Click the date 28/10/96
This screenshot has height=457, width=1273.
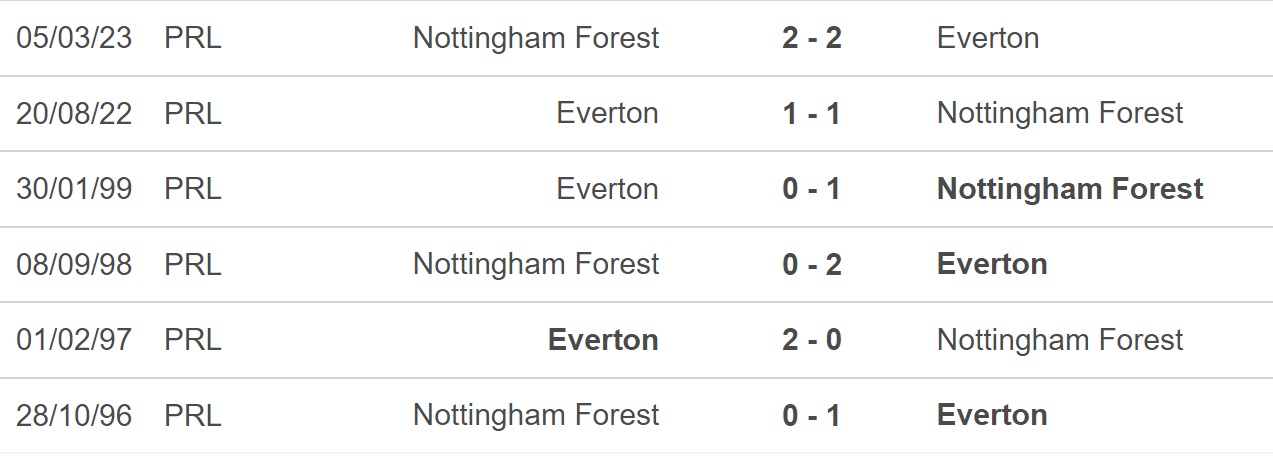(74, 415)
